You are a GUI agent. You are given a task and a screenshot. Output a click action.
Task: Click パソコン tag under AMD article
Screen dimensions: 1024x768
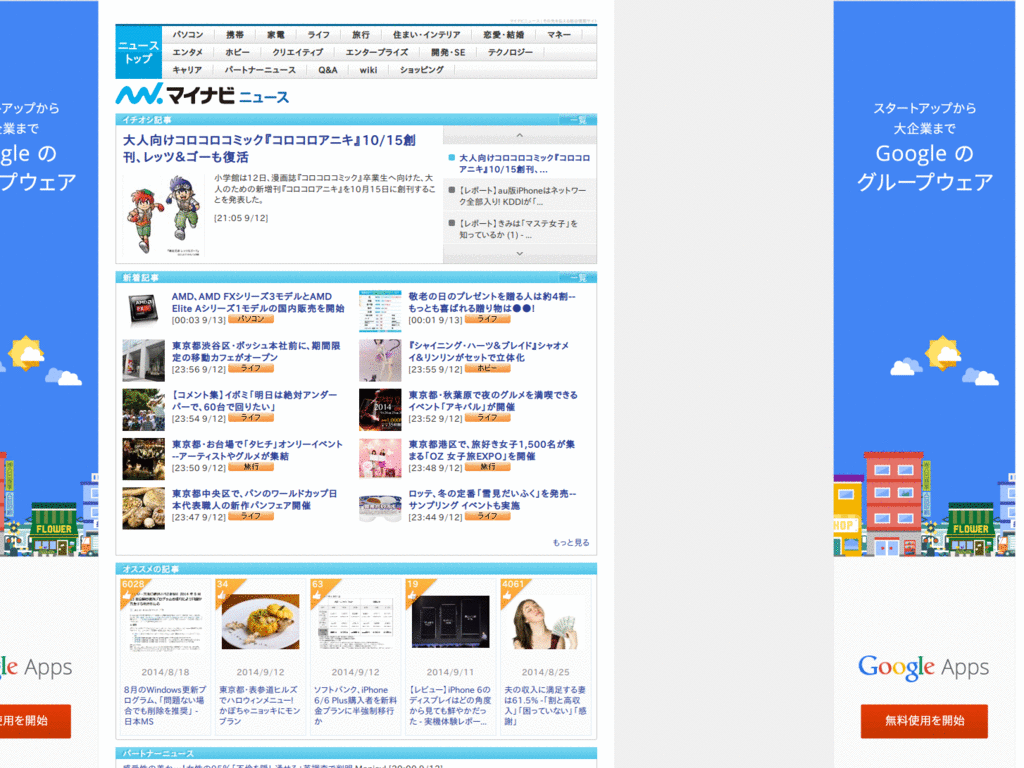251,319
